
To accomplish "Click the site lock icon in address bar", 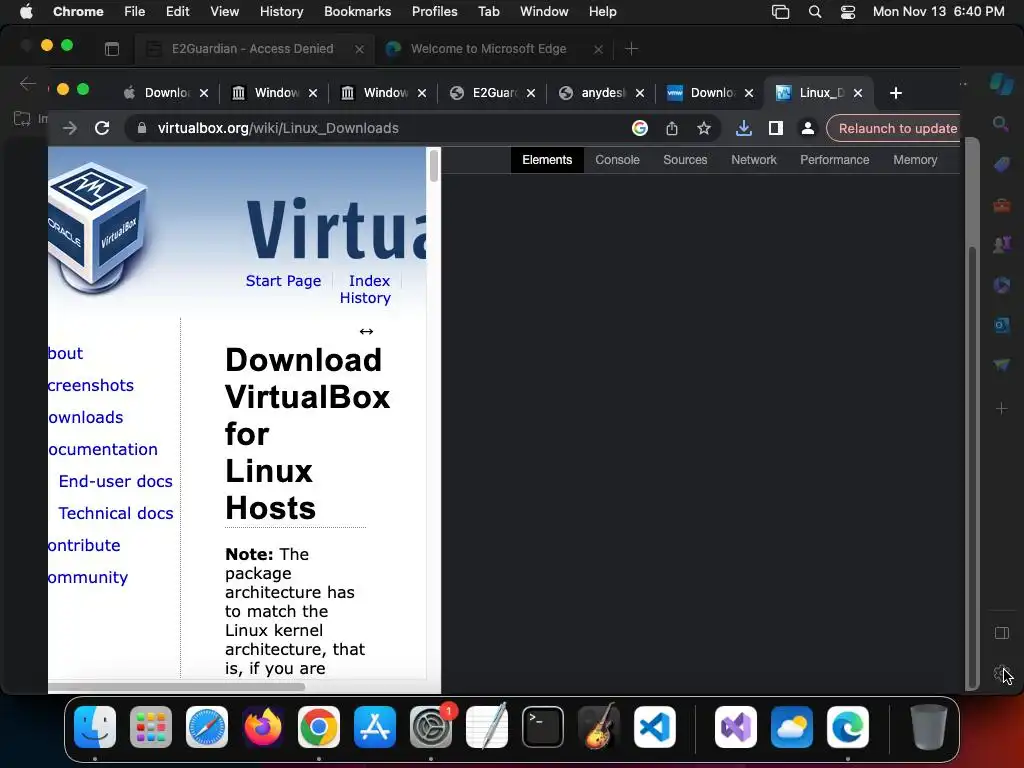I will tap(141, 128).
